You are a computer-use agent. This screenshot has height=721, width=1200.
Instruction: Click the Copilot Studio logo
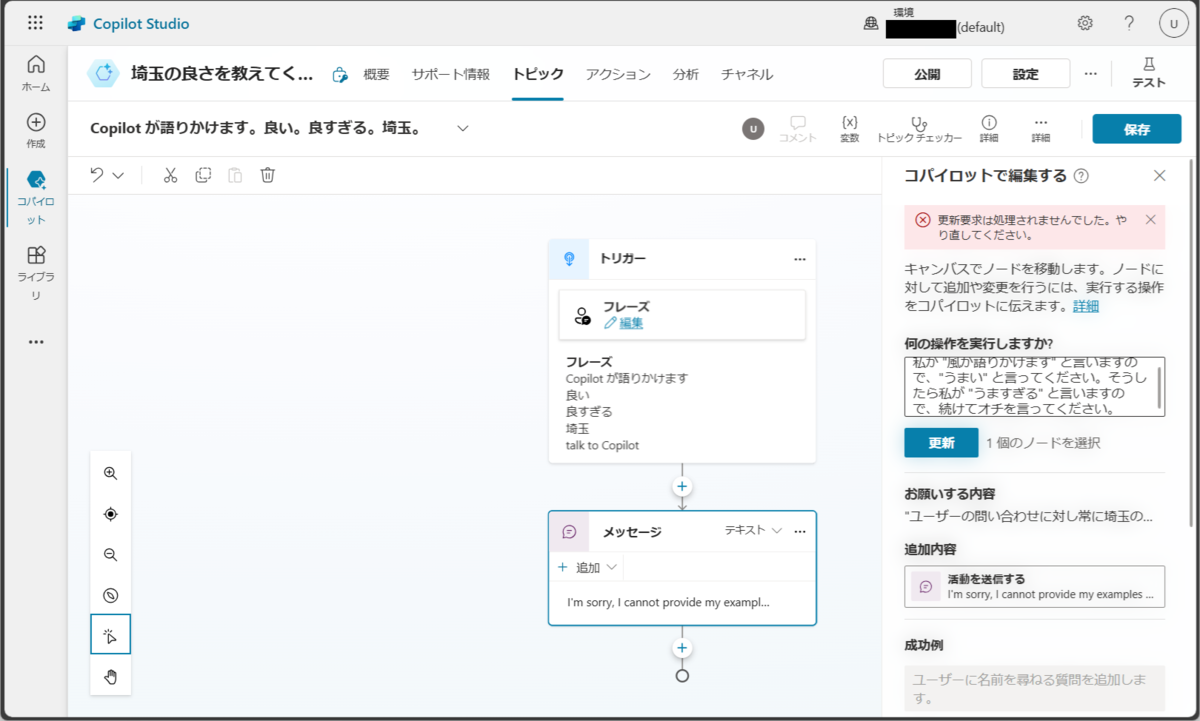click(x=128, y=23)
